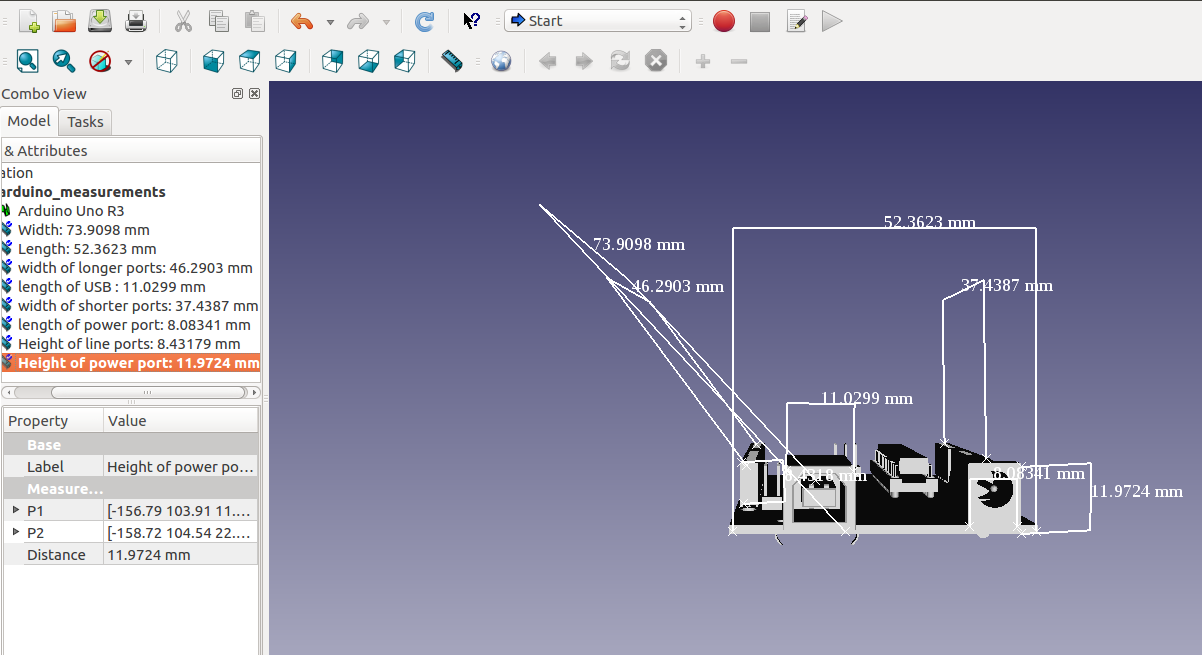Viewport: 1202px width, 655px height.
Task: Fit all content in view
Action: (28, 61)
